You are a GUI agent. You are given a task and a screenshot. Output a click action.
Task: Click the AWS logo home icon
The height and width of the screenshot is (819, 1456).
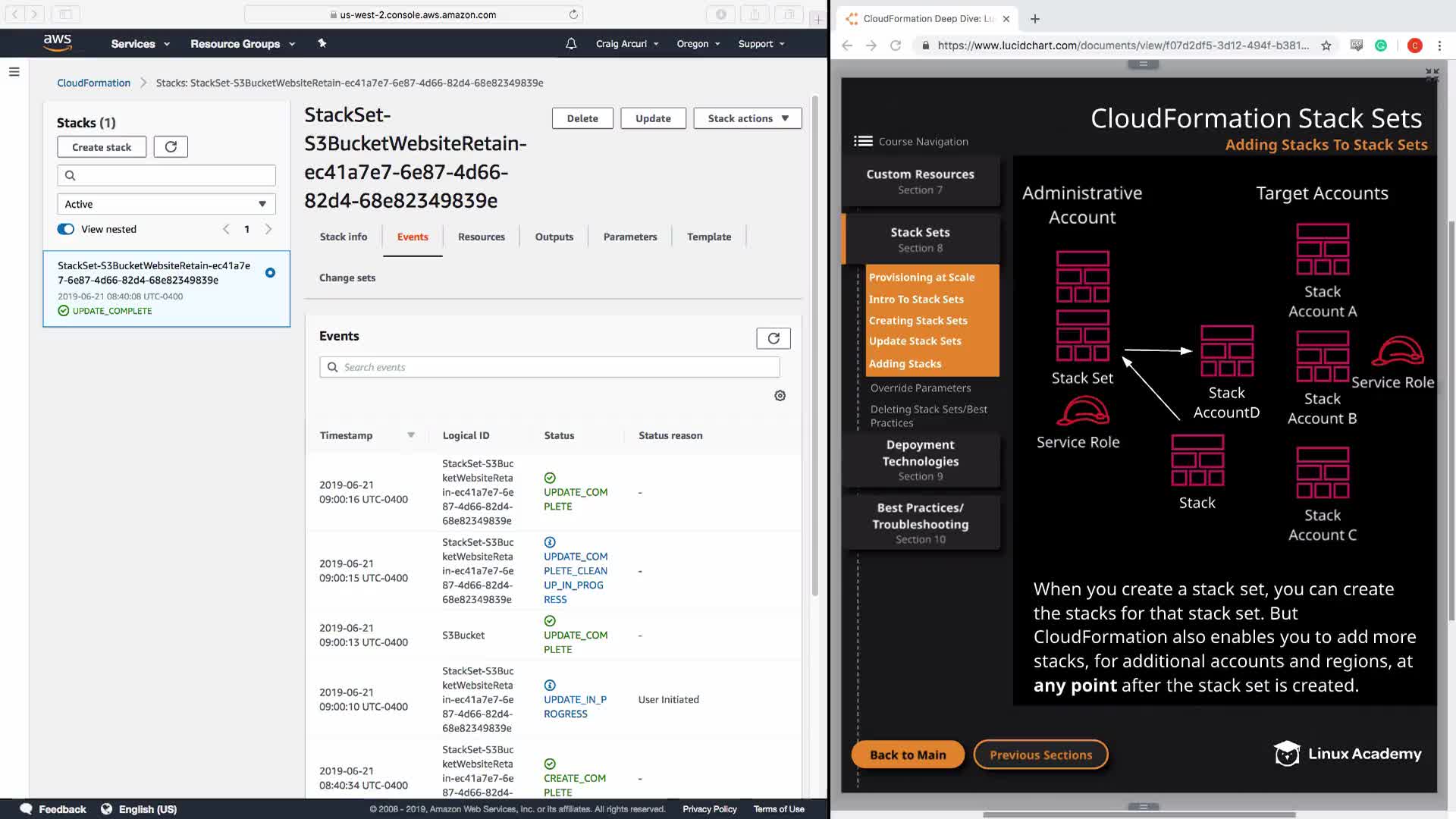58,43
